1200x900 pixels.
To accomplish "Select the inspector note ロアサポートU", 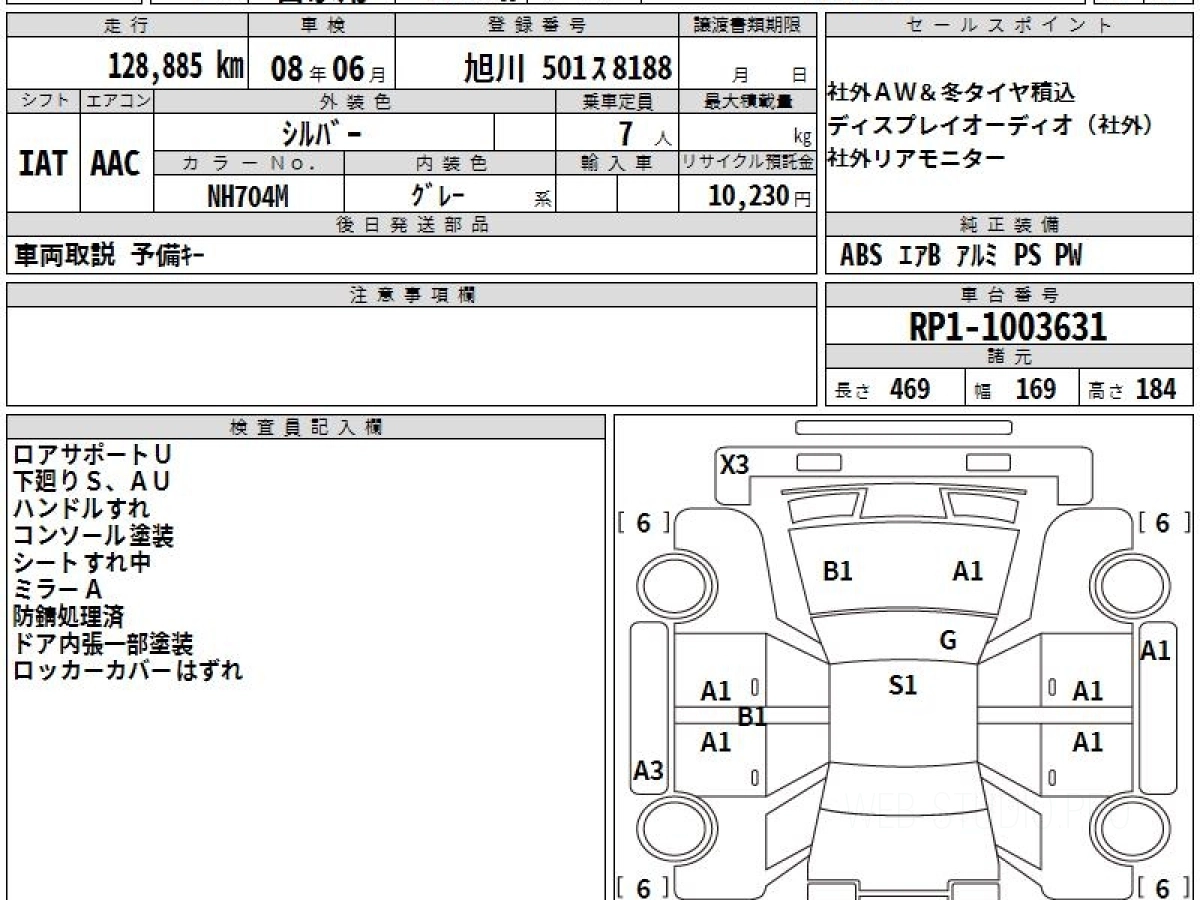I will click(x=92, y=455).
